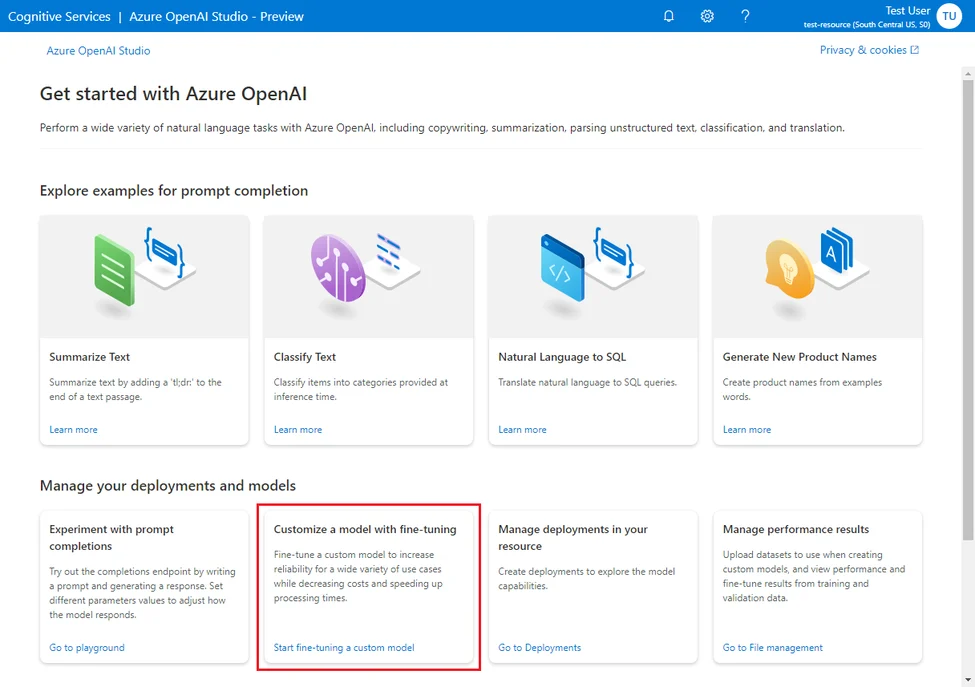Image resolution: width=975 pixels, height=687 pixels.
Task: Click the Go to Deployments link
Action: (x=539, y=648)
